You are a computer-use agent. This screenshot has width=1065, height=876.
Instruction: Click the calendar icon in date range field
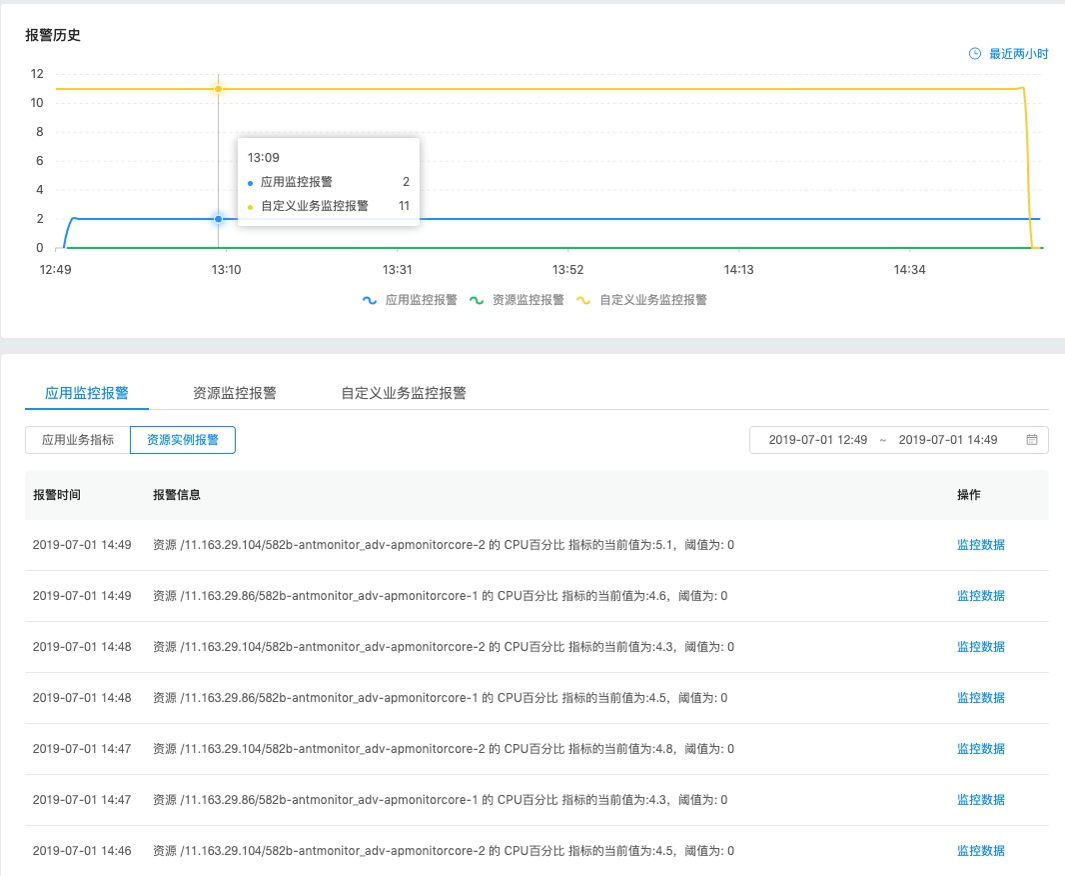point(1032,439)
